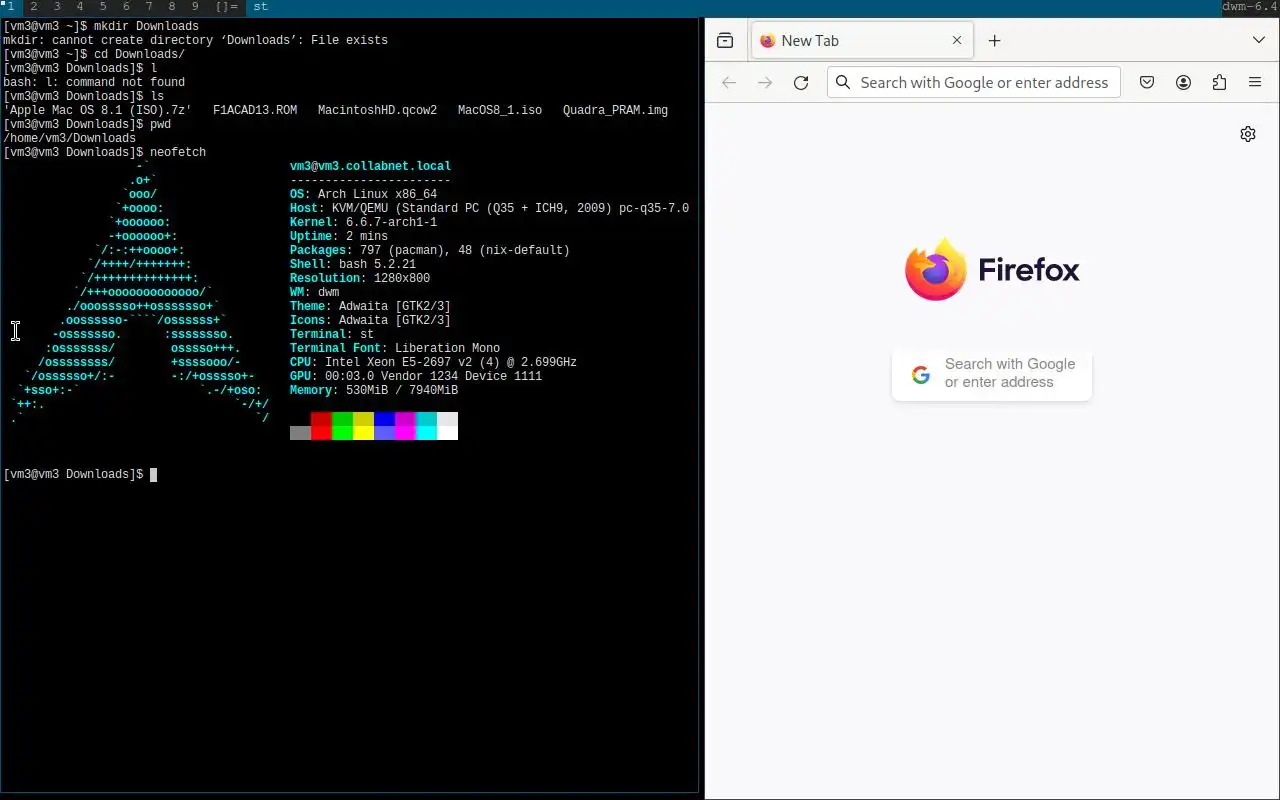Click the GPU: 00:03.0 Vendor 1234 line

tap(416, 377)
